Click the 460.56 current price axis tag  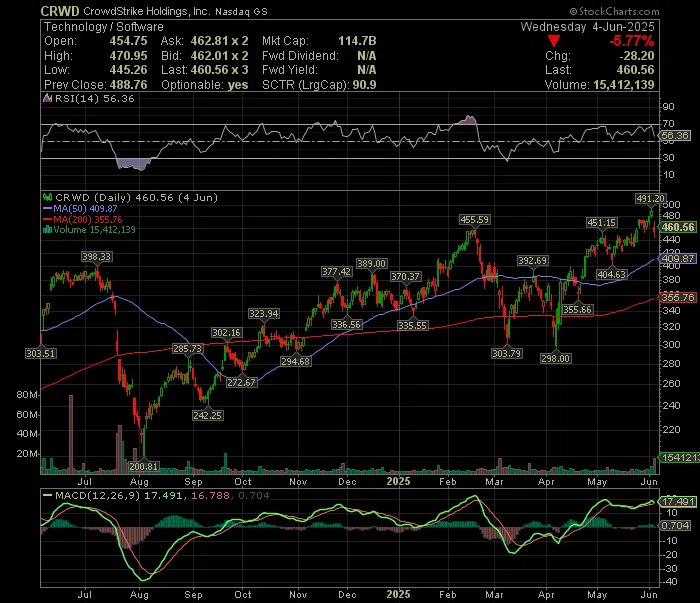[678, 227]
